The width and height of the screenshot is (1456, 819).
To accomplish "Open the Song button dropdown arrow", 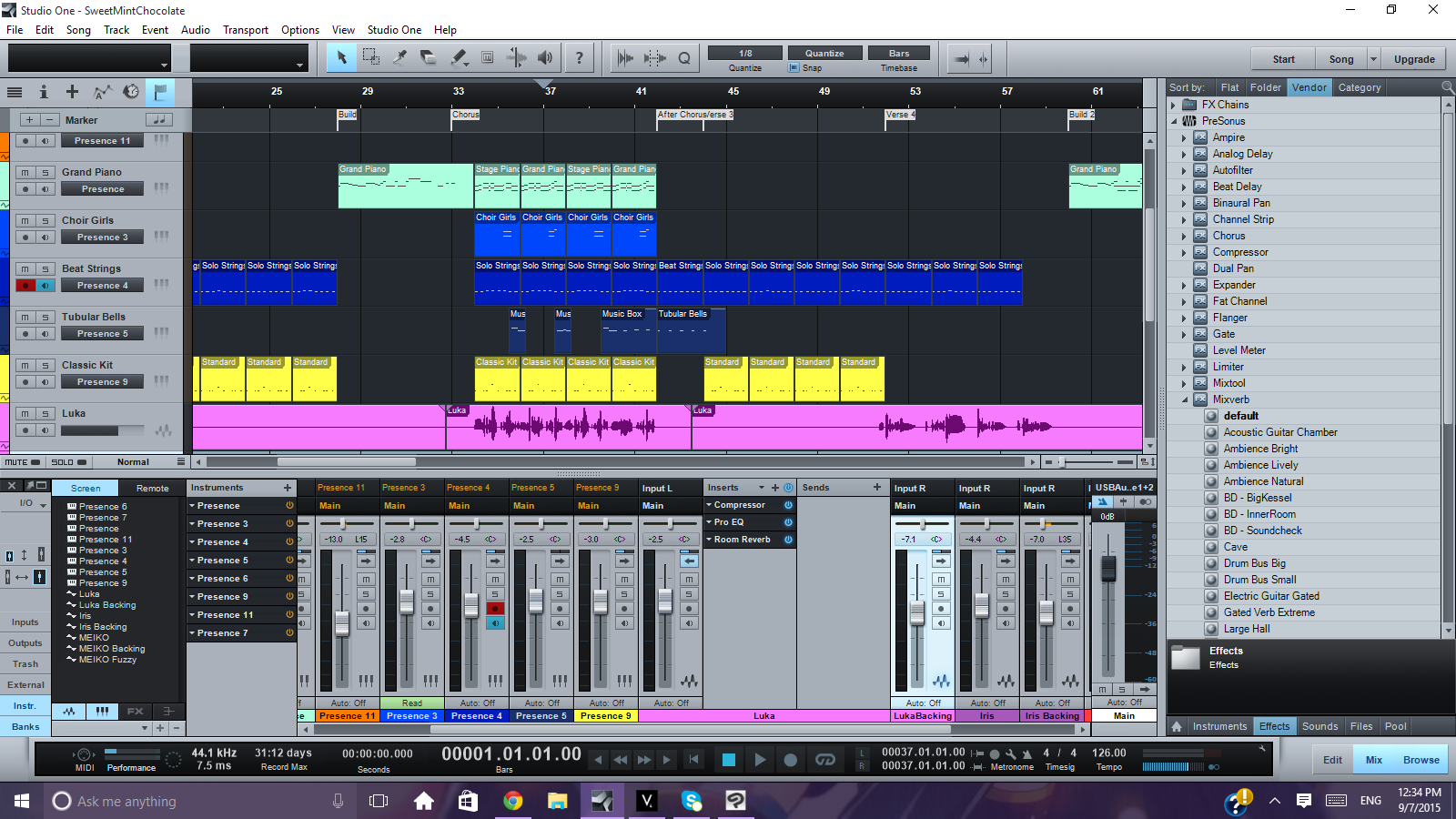I will [1373, 59].
